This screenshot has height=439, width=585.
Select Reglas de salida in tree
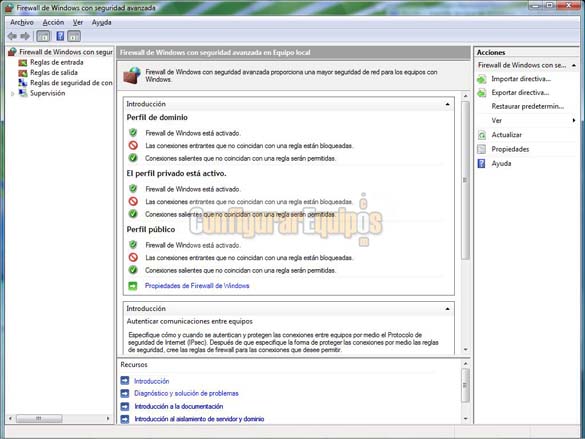point(54,72)
